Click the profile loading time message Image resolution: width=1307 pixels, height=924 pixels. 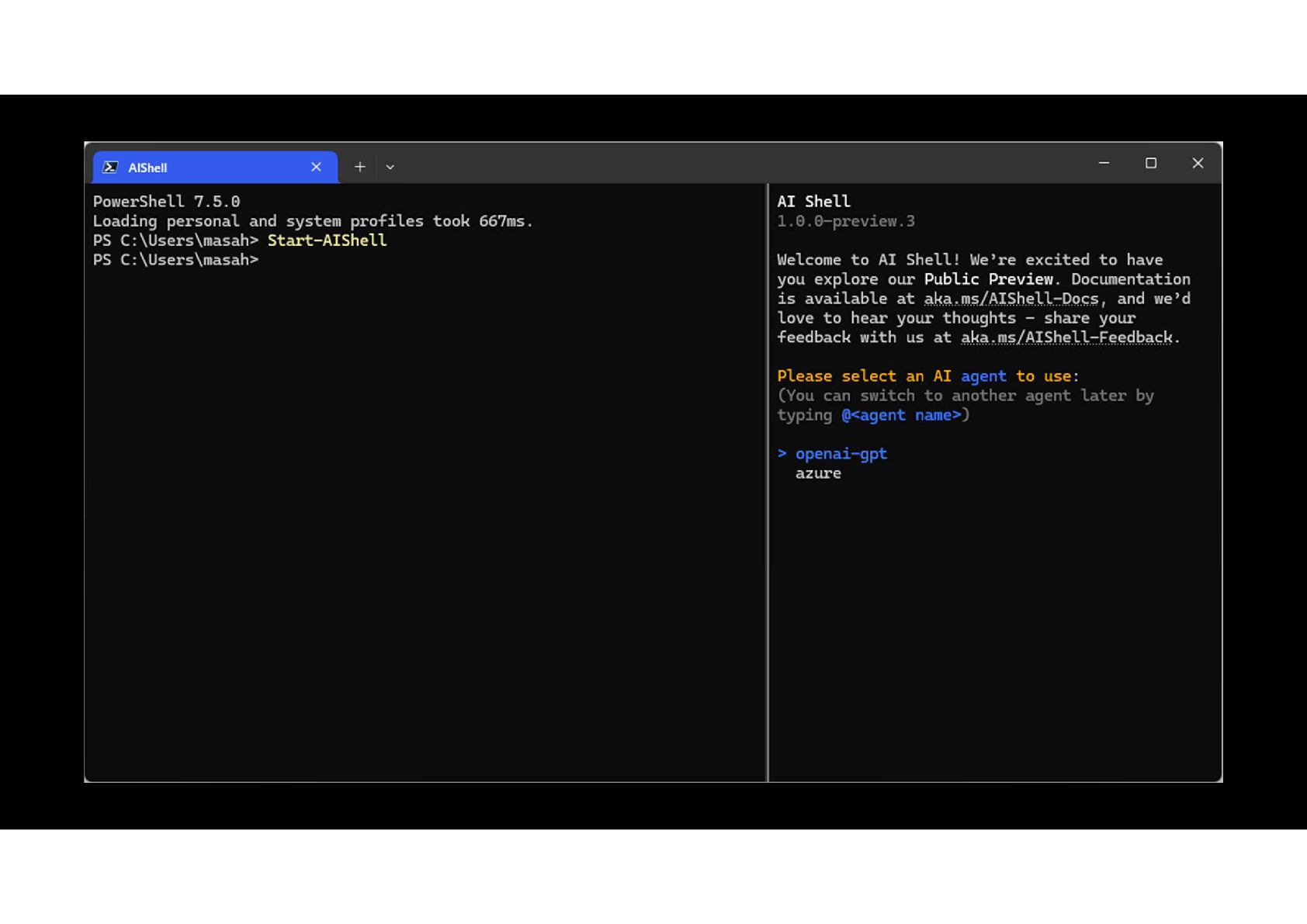coord(314,221)
